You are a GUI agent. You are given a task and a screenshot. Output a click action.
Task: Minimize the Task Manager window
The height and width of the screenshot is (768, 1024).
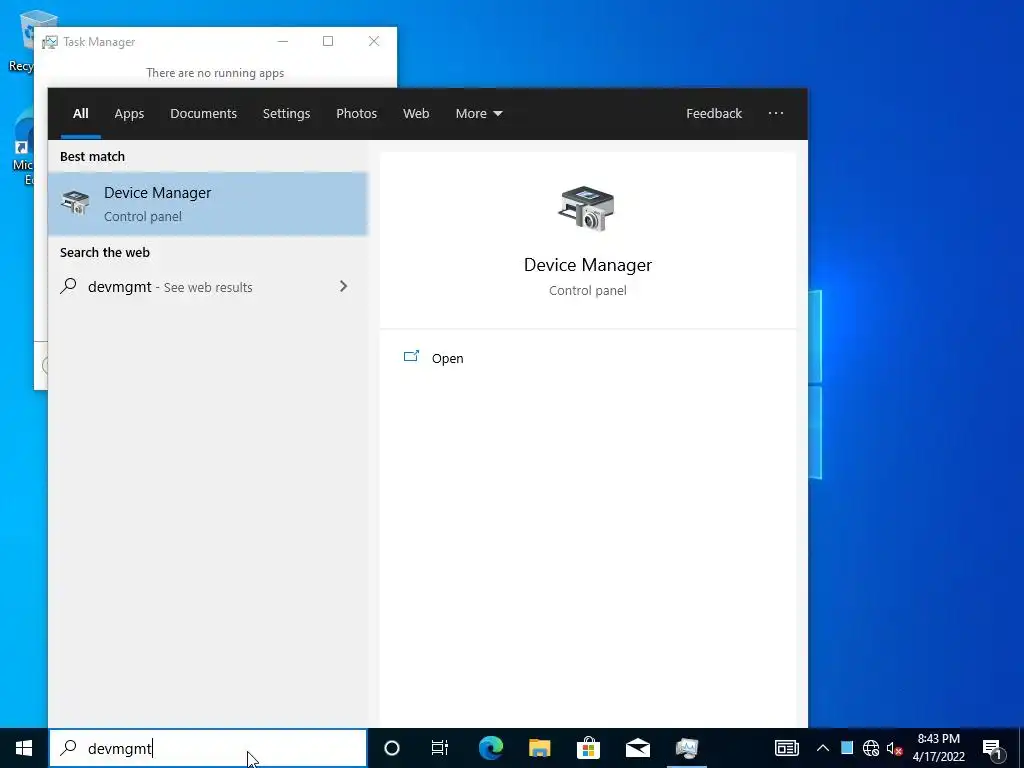283,41
